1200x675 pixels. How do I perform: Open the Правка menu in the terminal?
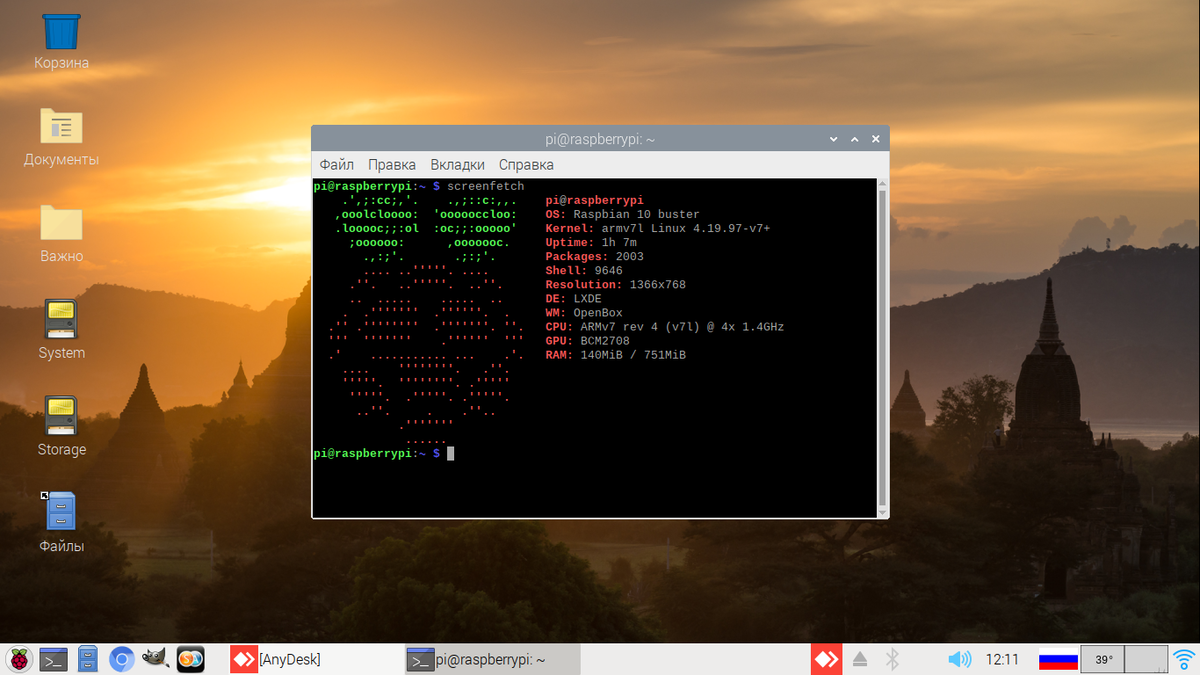click(391, 164)
